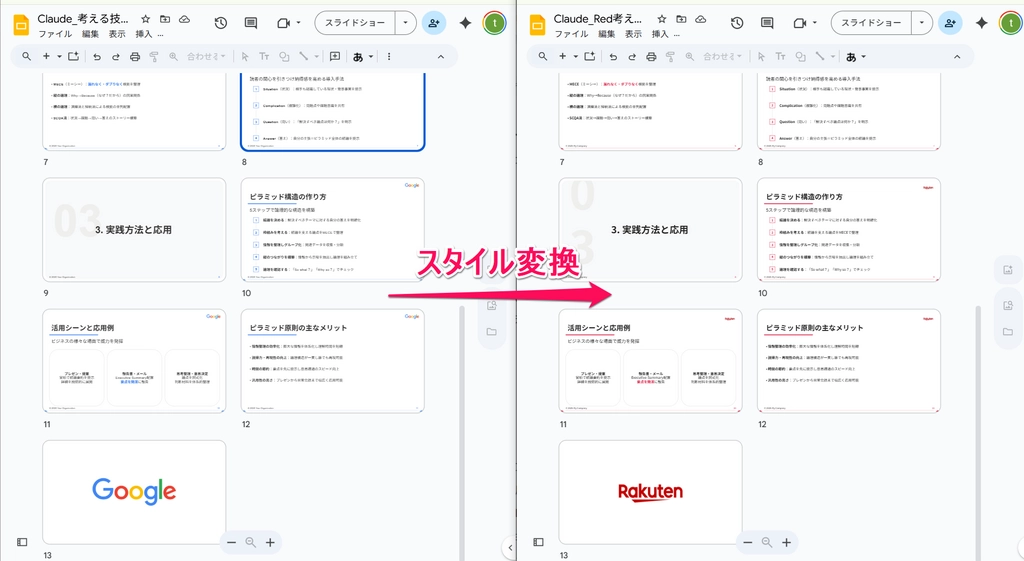The height and width of the screenshot is (561, 1024).
Task: Launch Gemini sparkle in left window
Action: [465, 23]
